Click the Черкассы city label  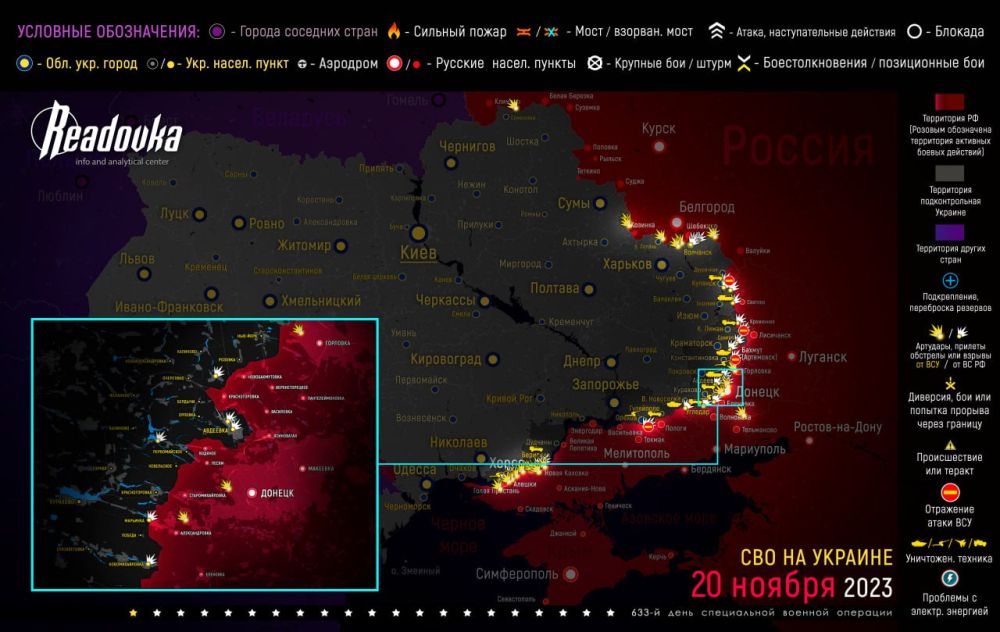tap(445, 300)
